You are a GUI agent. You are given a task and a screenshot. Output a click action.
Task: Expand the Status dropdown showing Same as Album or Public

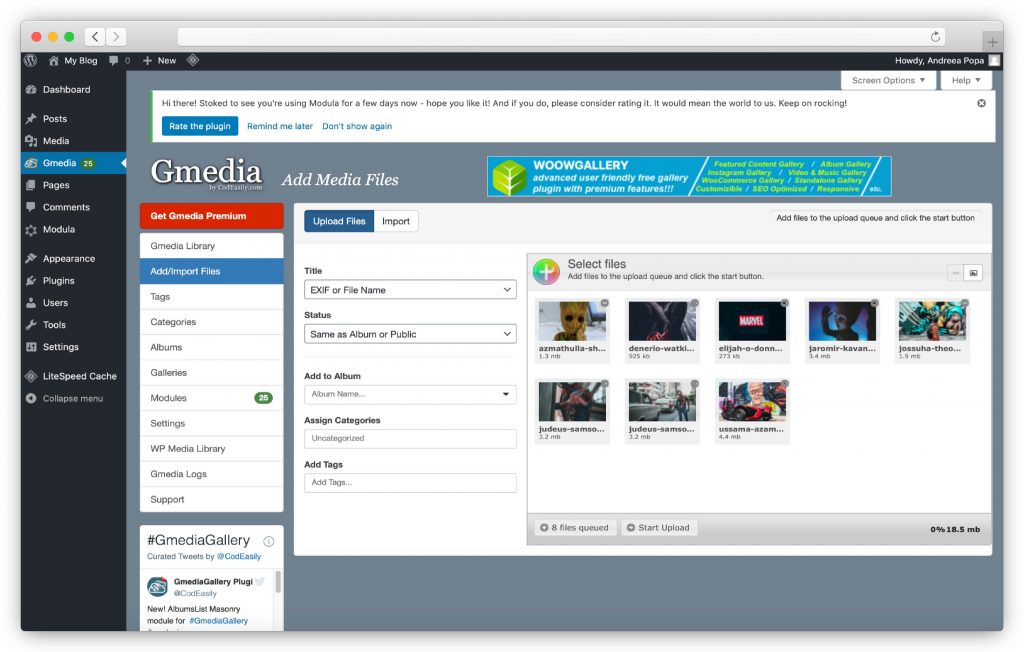(x=410, y=332)
